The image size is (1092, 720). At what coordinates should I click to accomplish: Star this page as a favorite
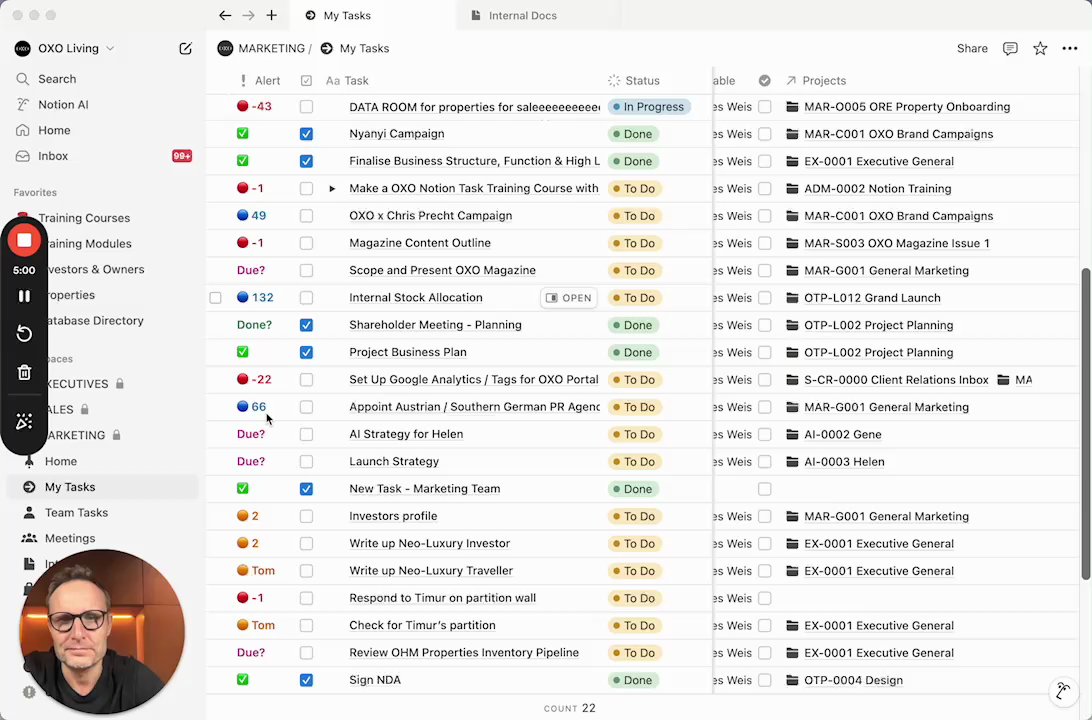click(x=1040, y=48)
